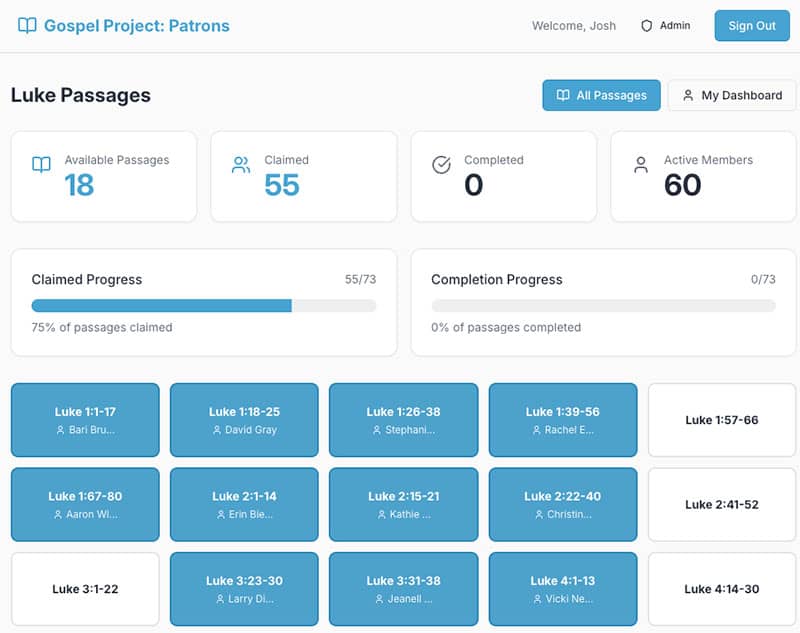Click person icon in Luke 3:23-30 card
The height and width of the screenshot is (633, 800).
[x=220, y=599]
